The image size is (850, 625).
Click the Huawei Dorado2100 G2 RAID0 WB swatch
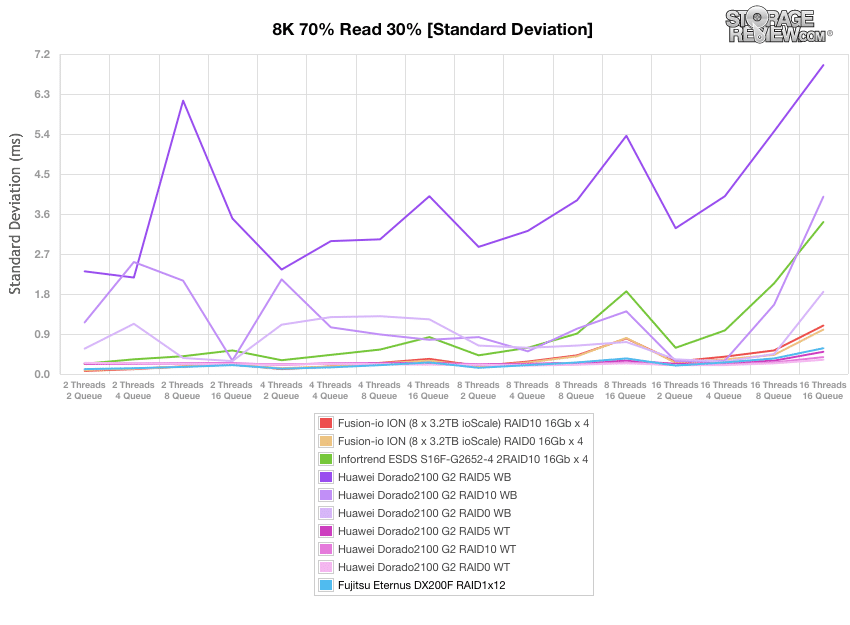[326, 513]
